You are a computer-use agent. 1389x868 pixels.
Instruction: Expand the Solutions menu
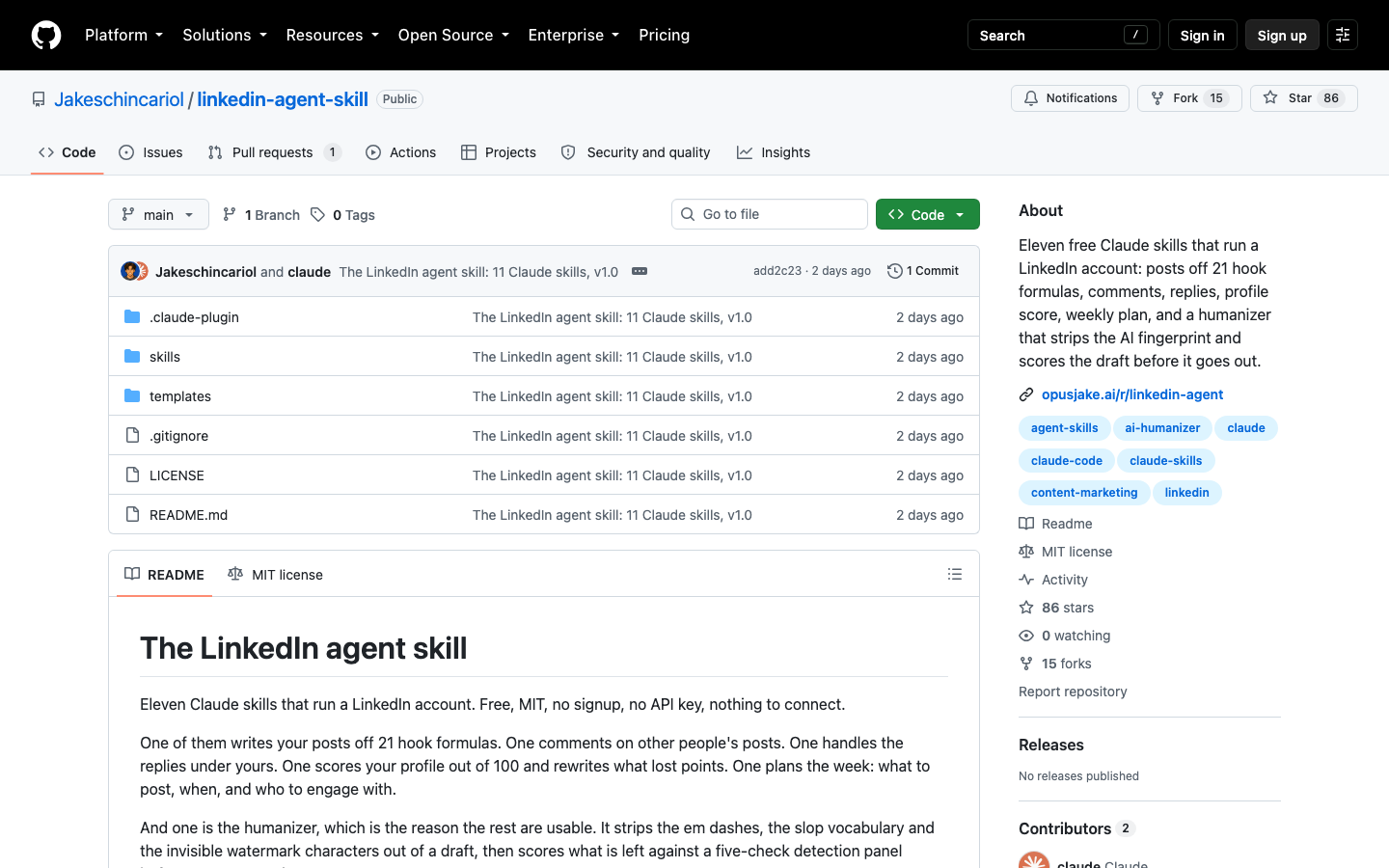click(225, 35)
